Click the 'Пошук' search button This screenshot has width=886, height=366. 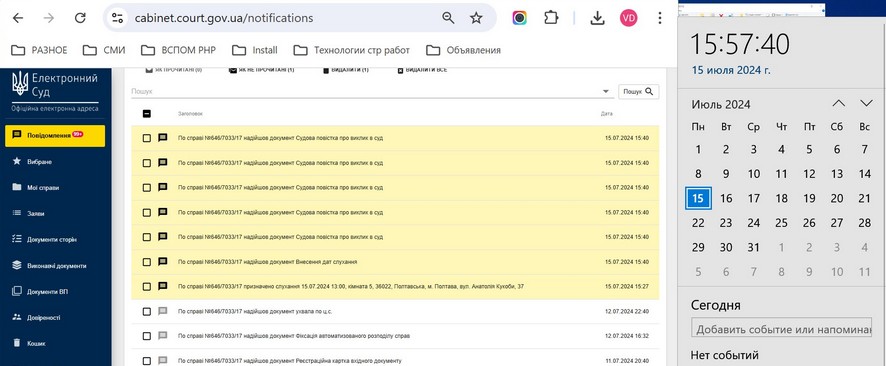(639, 92)
